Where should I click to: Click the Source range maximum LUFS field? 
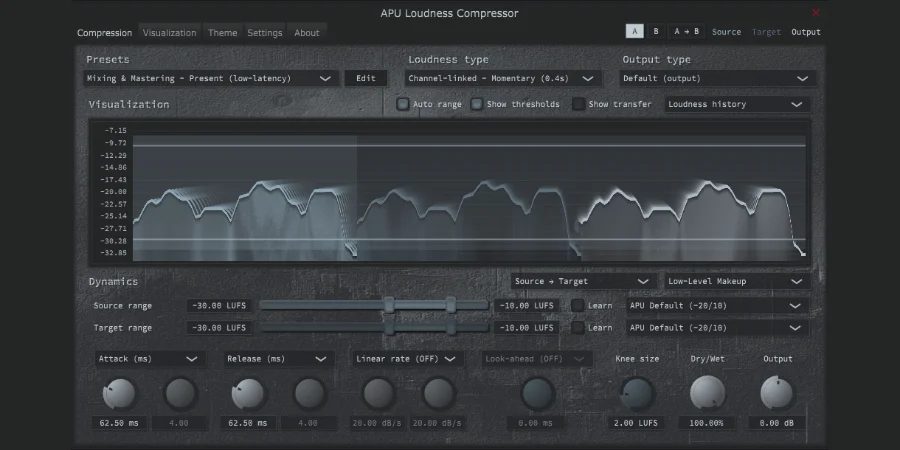[x=526, y=305]
